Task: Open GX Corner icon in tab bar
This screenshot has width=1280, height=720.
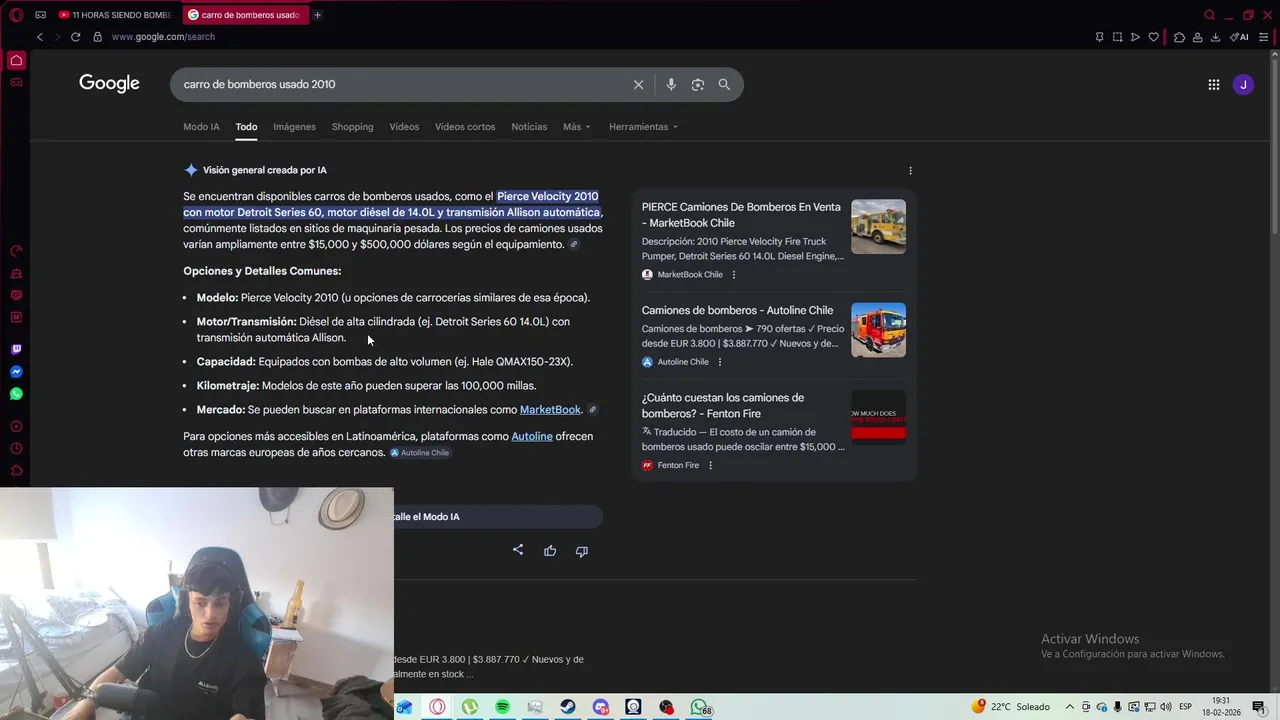Action: pos(40,15)
